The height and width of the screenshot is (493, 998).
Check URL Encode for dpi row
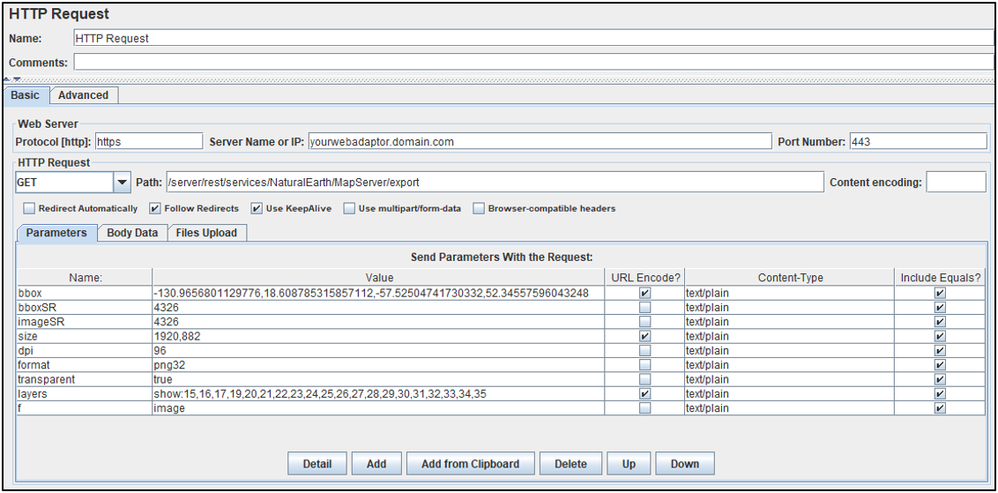[645, 351]
